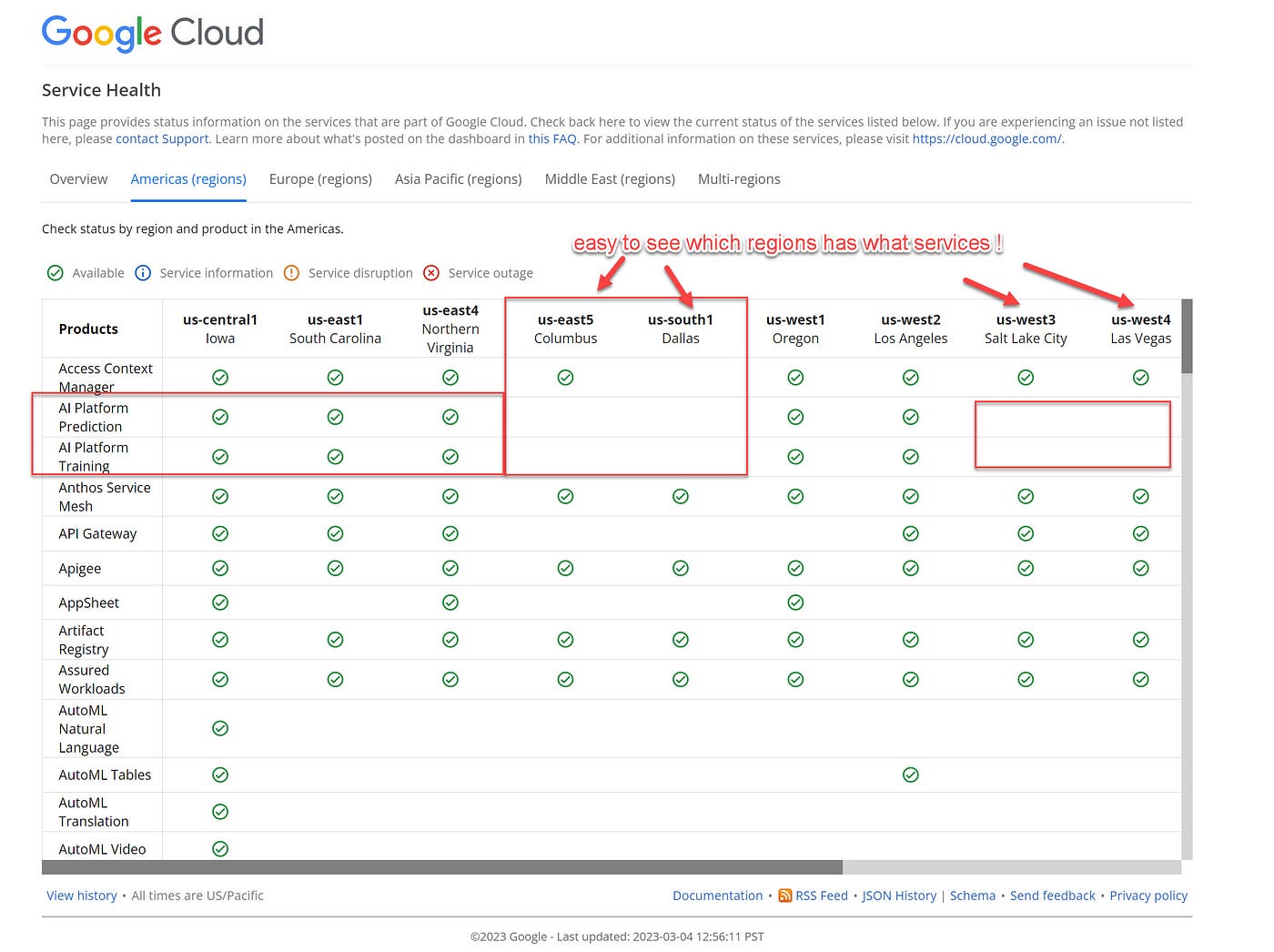The image size is (1274, 952).
Task: Switch to Middle East (regions) tab
Action: pos(610,179)
